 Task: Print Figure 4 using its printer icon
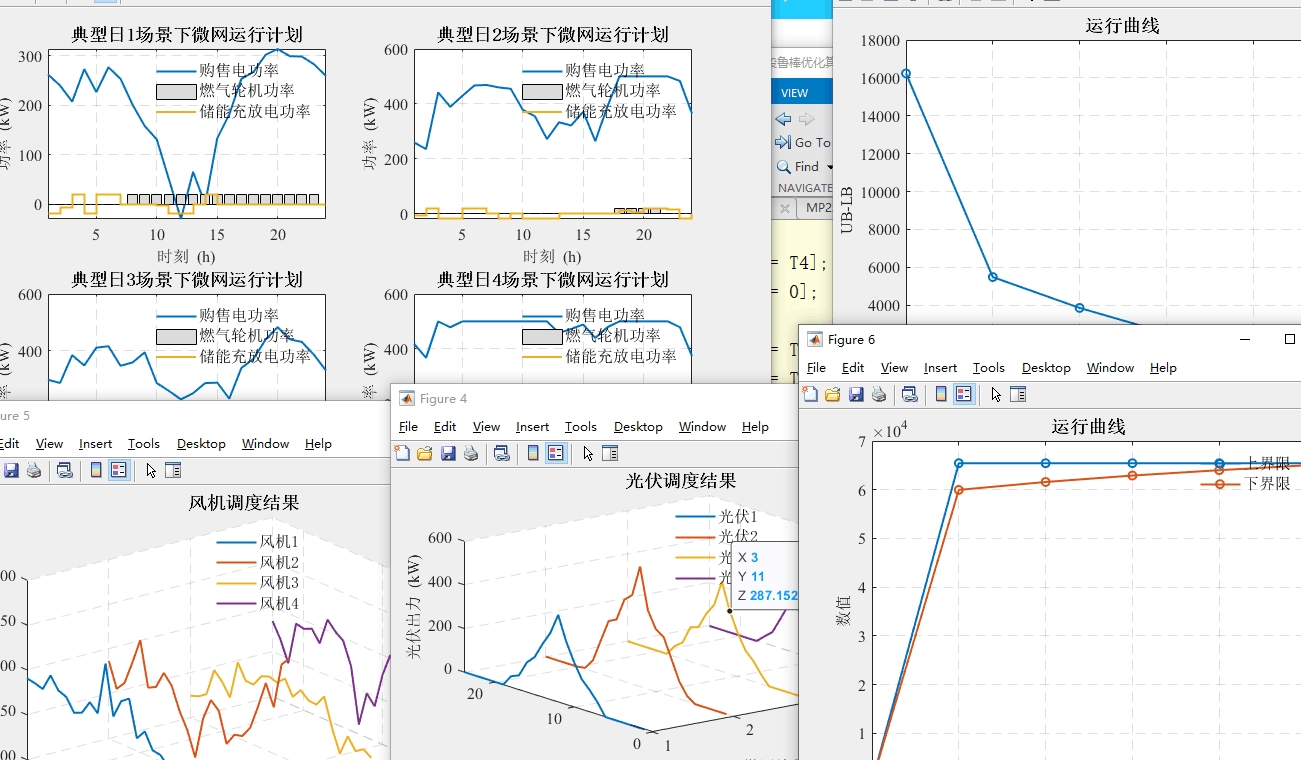[471, 453]
